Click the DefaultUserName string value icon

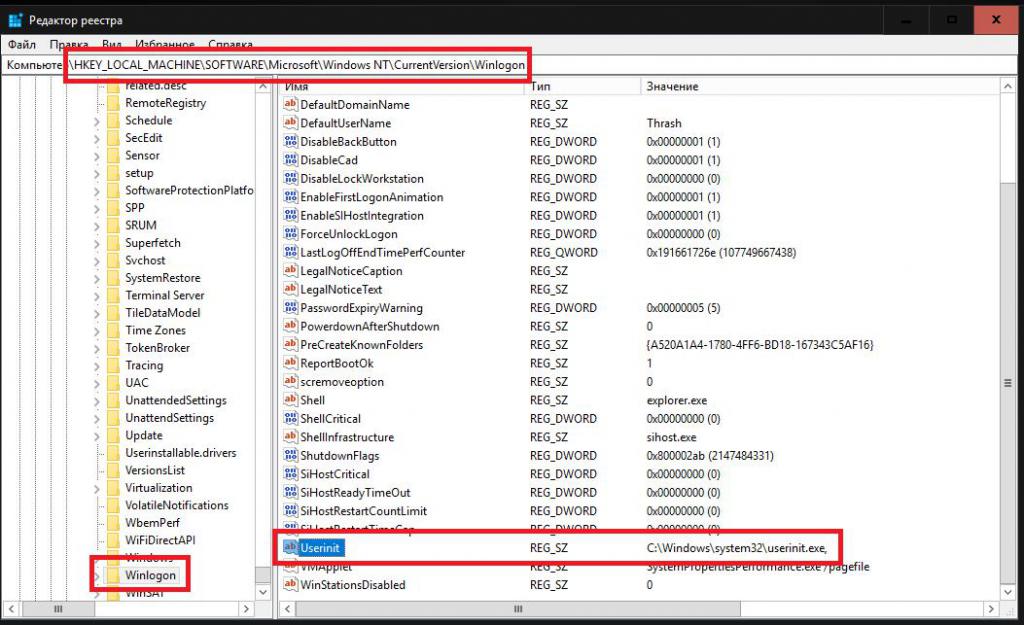pos(291,122)
